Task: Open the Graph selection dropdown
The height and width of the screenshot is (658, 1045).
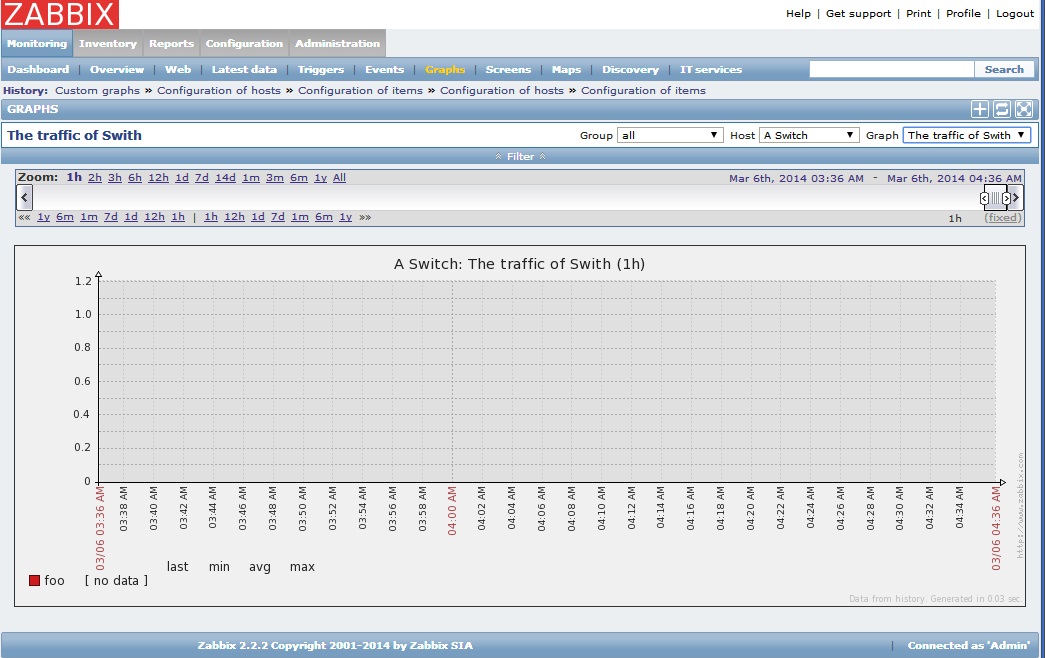Action: (x=966, y=134)
